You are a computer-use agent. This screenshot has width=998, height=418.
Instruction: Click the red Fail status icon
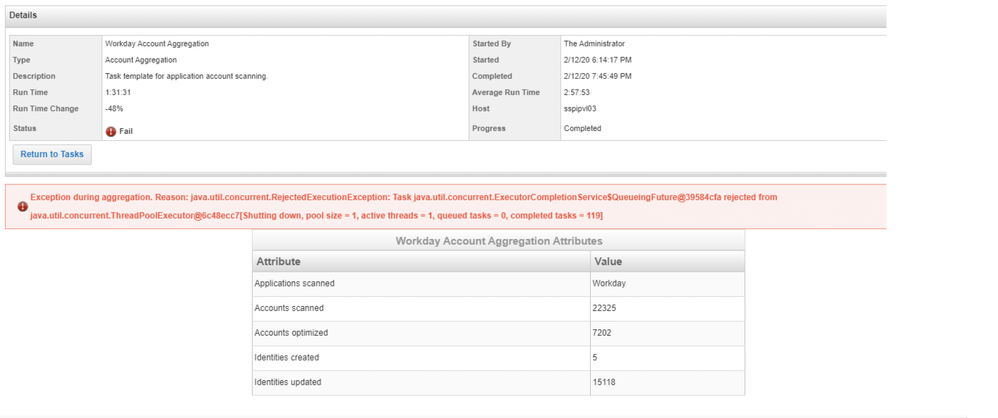[111, 131]
